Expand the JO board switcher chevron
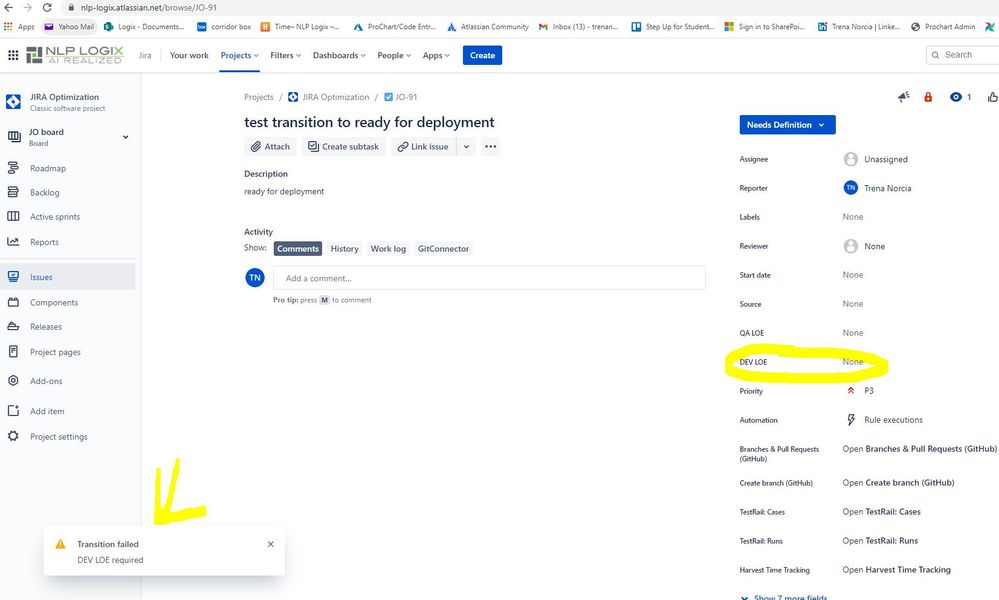This screenshot has width=999, height=600. (x=126, y=137)
